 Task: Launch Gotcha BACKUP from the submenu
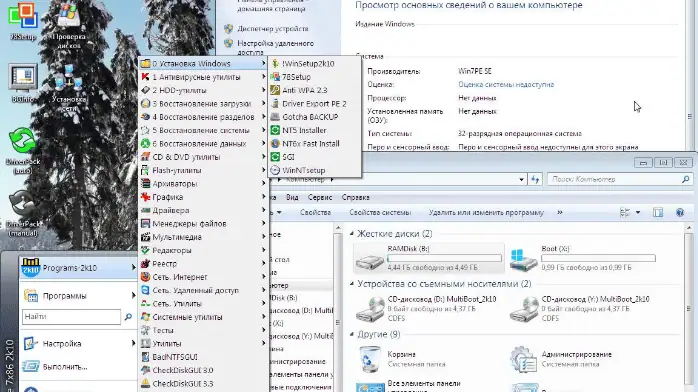tap(314, 117)
